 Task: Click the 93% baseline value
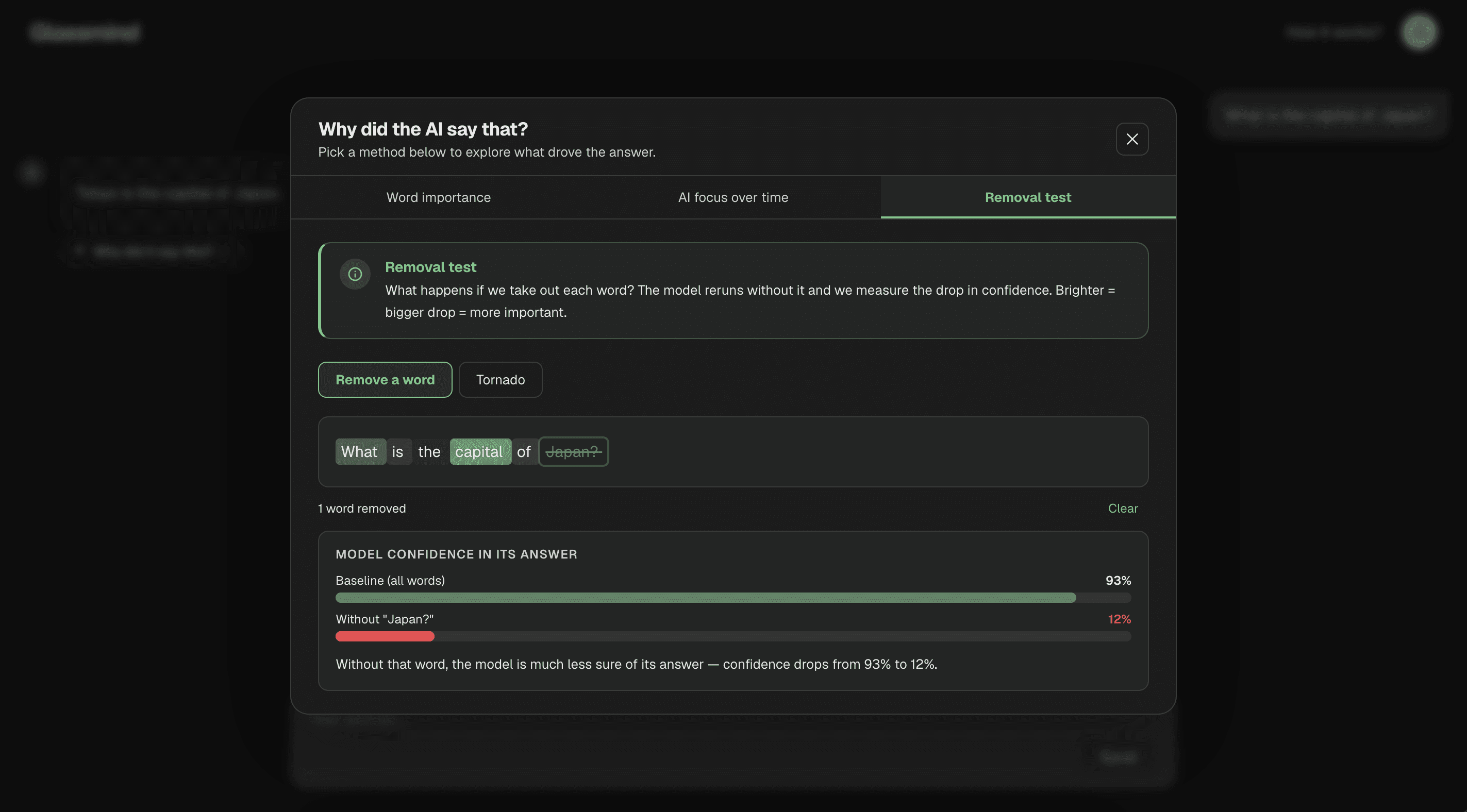pyautogui.click(x=1118, y=580)
